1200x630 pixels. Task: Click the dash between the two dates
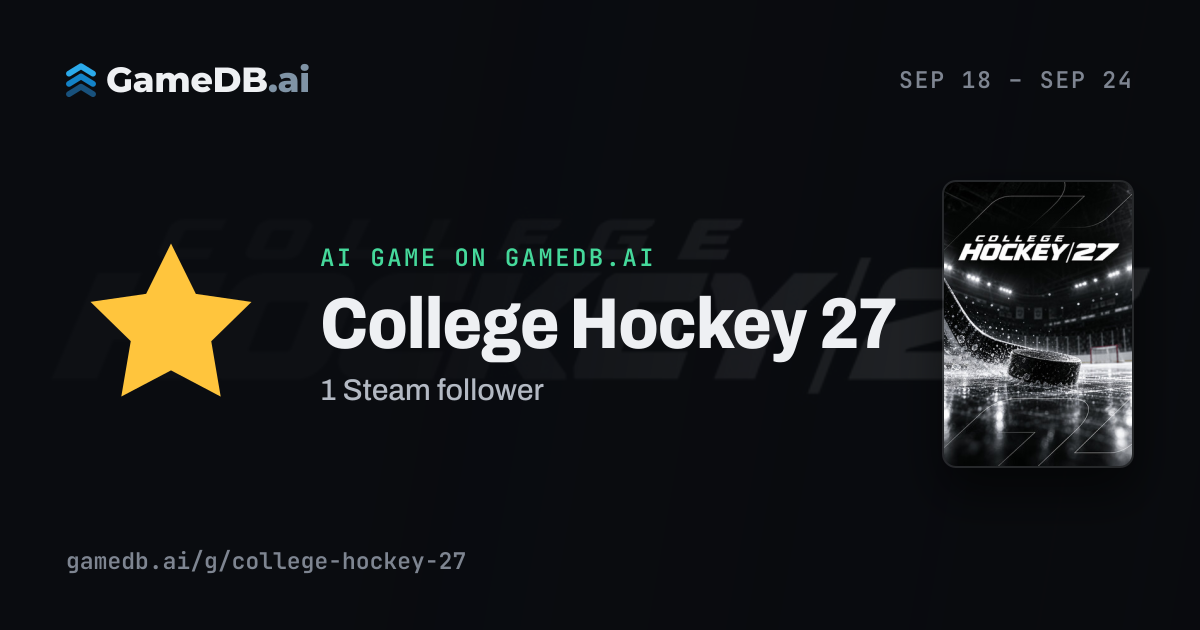(x=1015, y=81)
